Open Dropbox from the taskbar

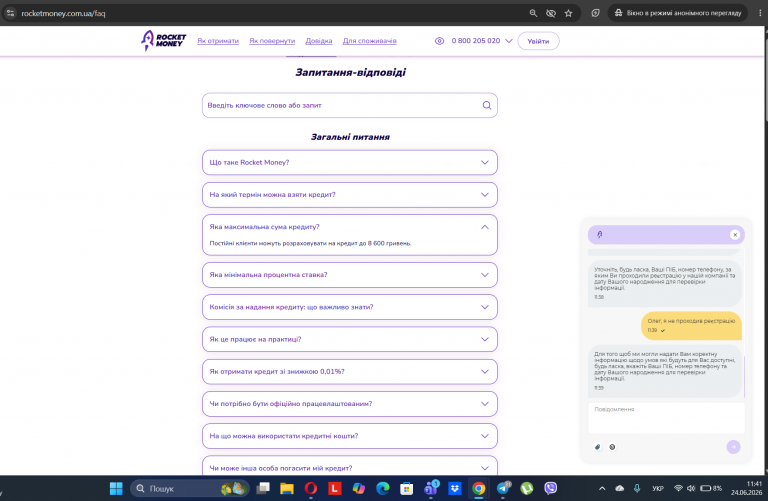455,488
